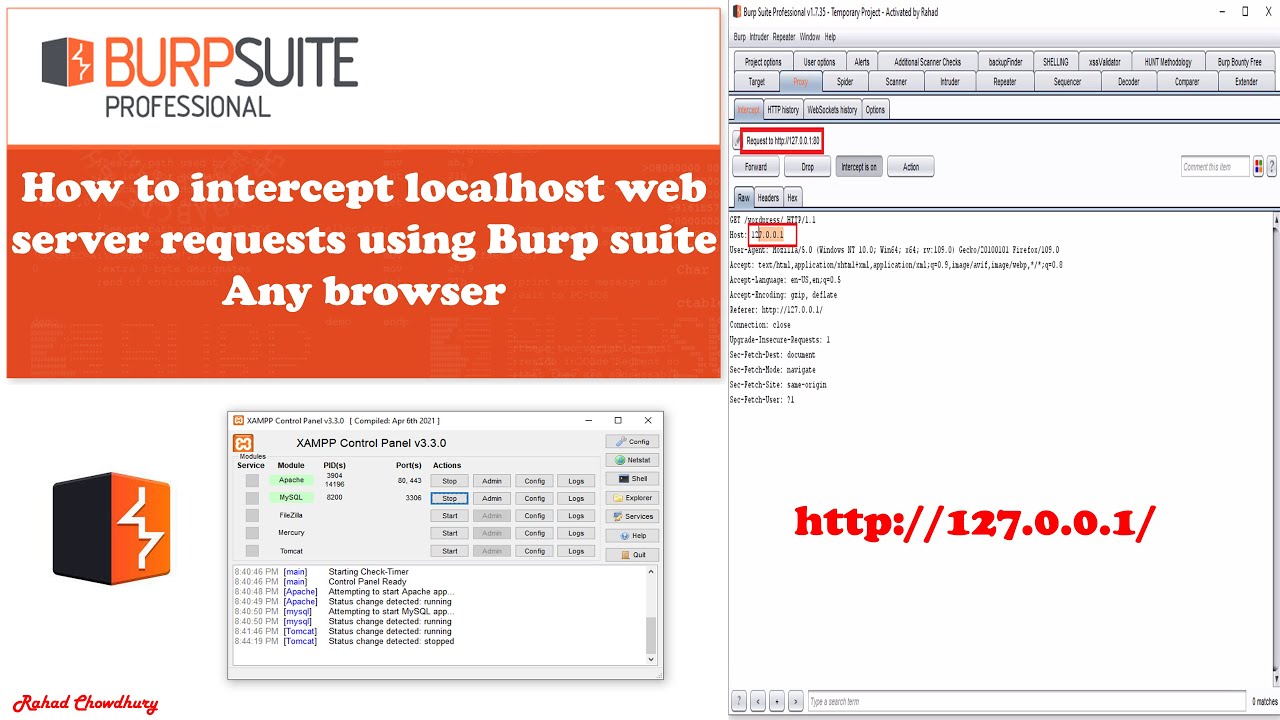Viewport: 1280px width, 720px height.
Task: Open the Project options tab
Action: pyautogui.click(x=763, y=62)
